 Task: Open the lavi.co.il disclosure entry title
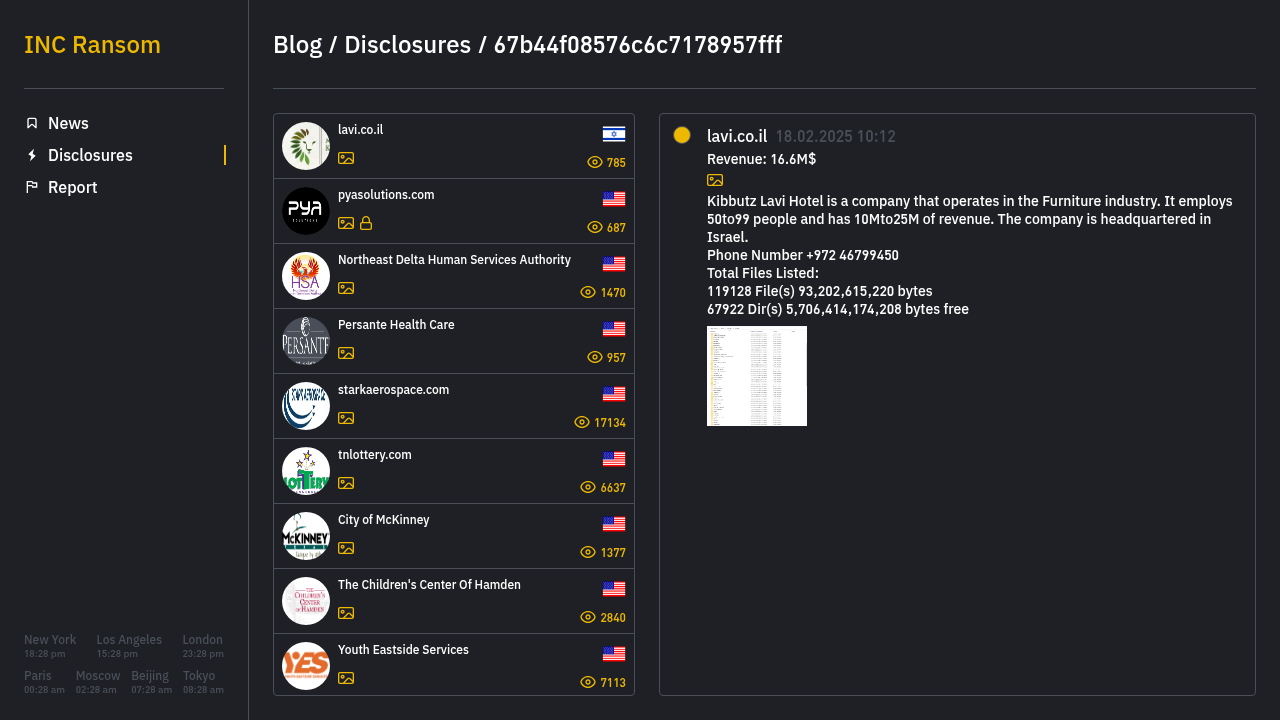pyautogui.click(x=360, y=130)
